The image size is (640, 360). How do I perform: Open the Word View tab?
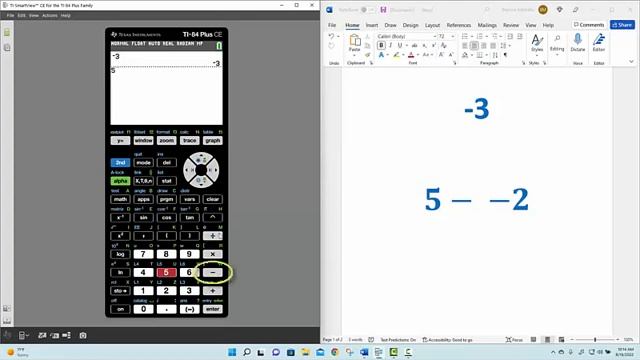coord(531,25)
